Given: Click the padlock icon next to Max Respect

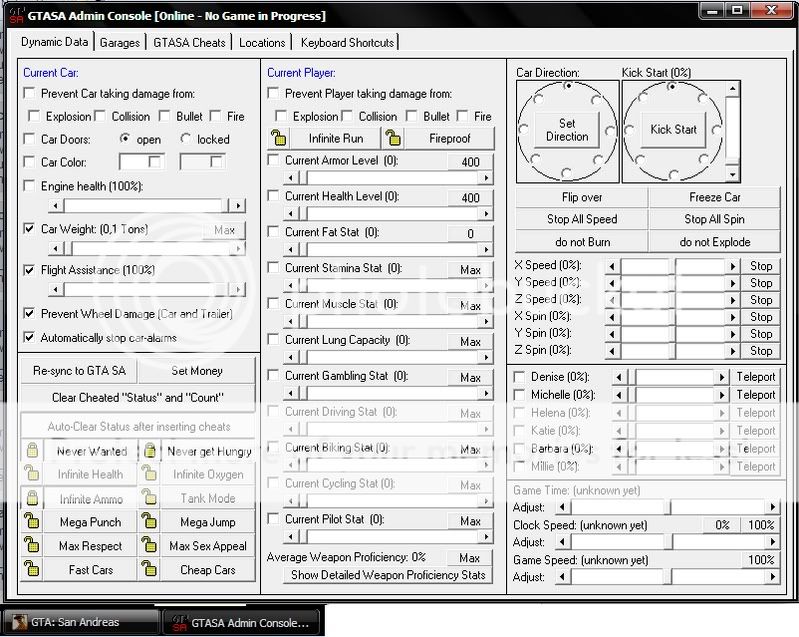Looking at the screenshot, I should (x=33, y=546).
